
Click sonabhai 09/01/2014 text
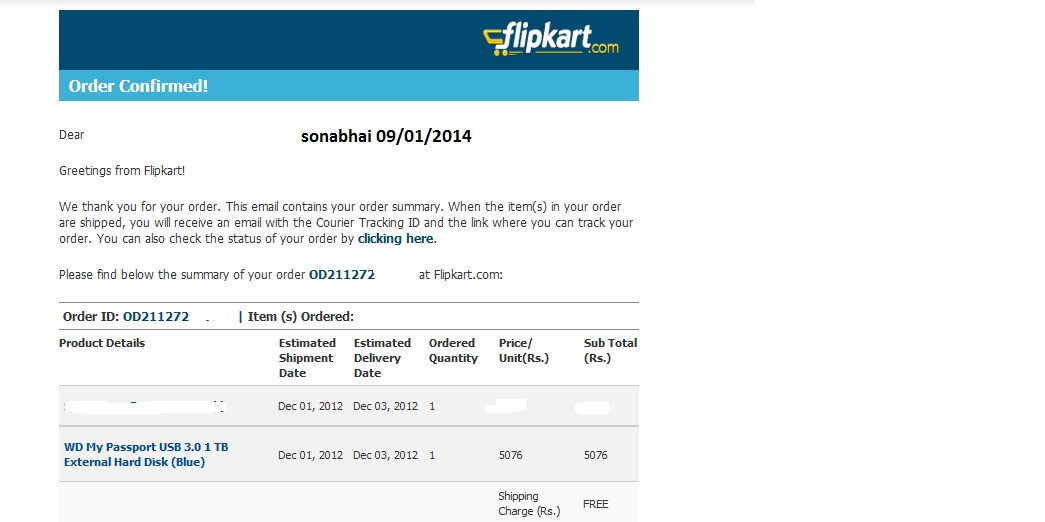coord(387,136)
